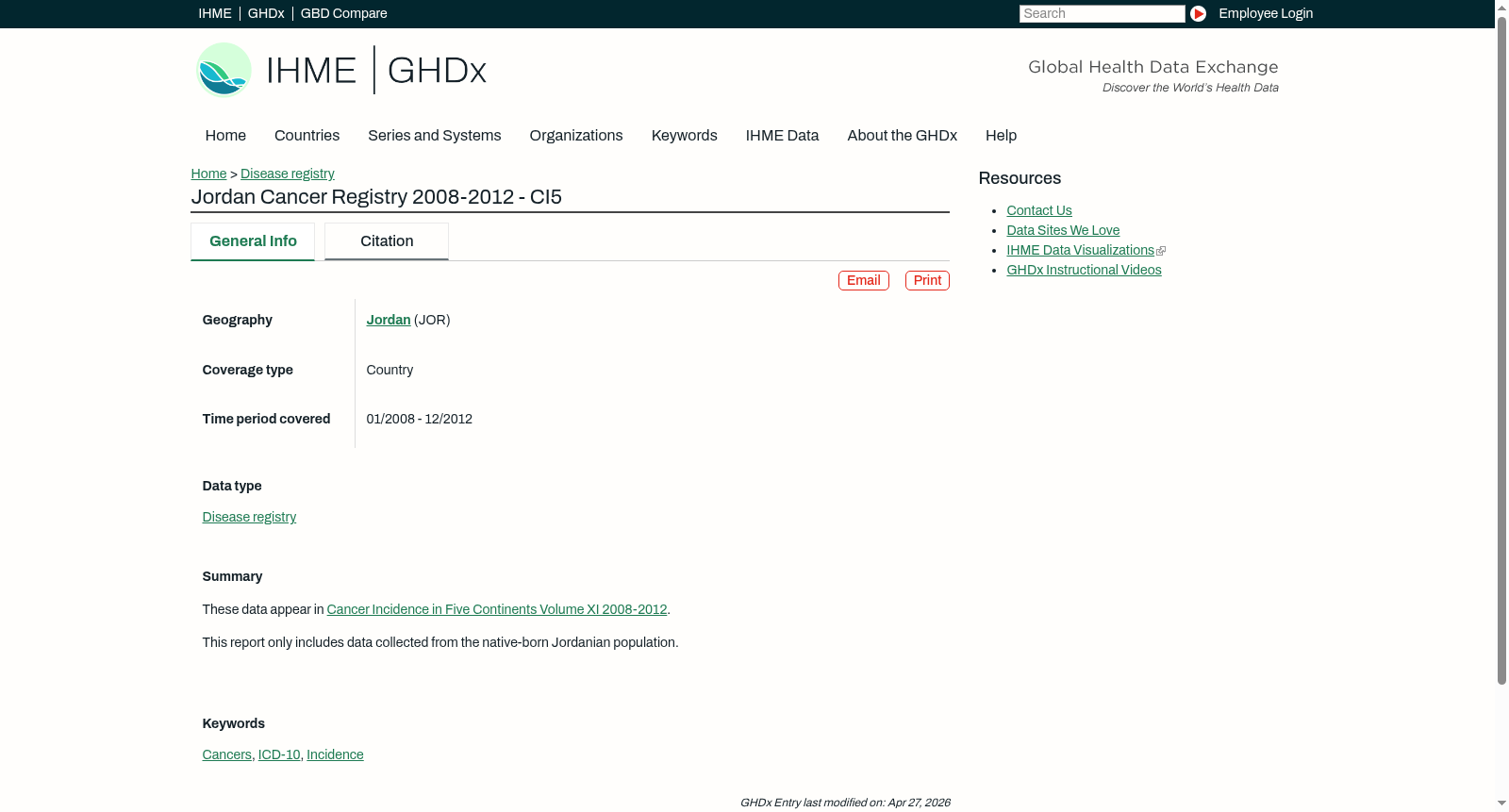Click the Resources heading
The width and height of the screenshot is (1509, 812).
click(1020, 178)
